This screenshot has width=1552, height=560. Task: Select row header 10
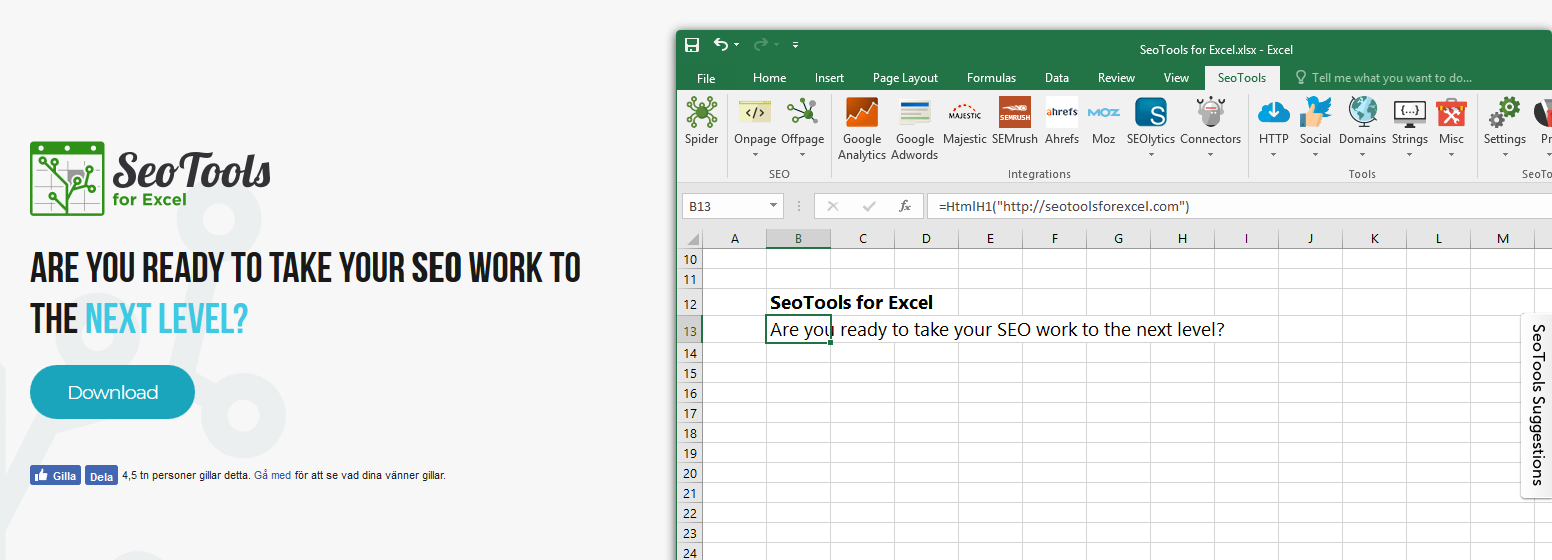pyautogui.click(x=691, y=259)
